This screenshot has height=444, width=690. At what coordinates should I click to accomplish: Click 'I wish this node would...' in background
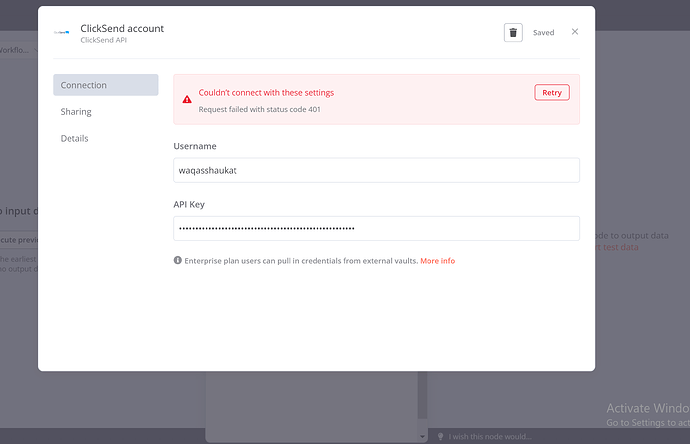click(490, 437)
